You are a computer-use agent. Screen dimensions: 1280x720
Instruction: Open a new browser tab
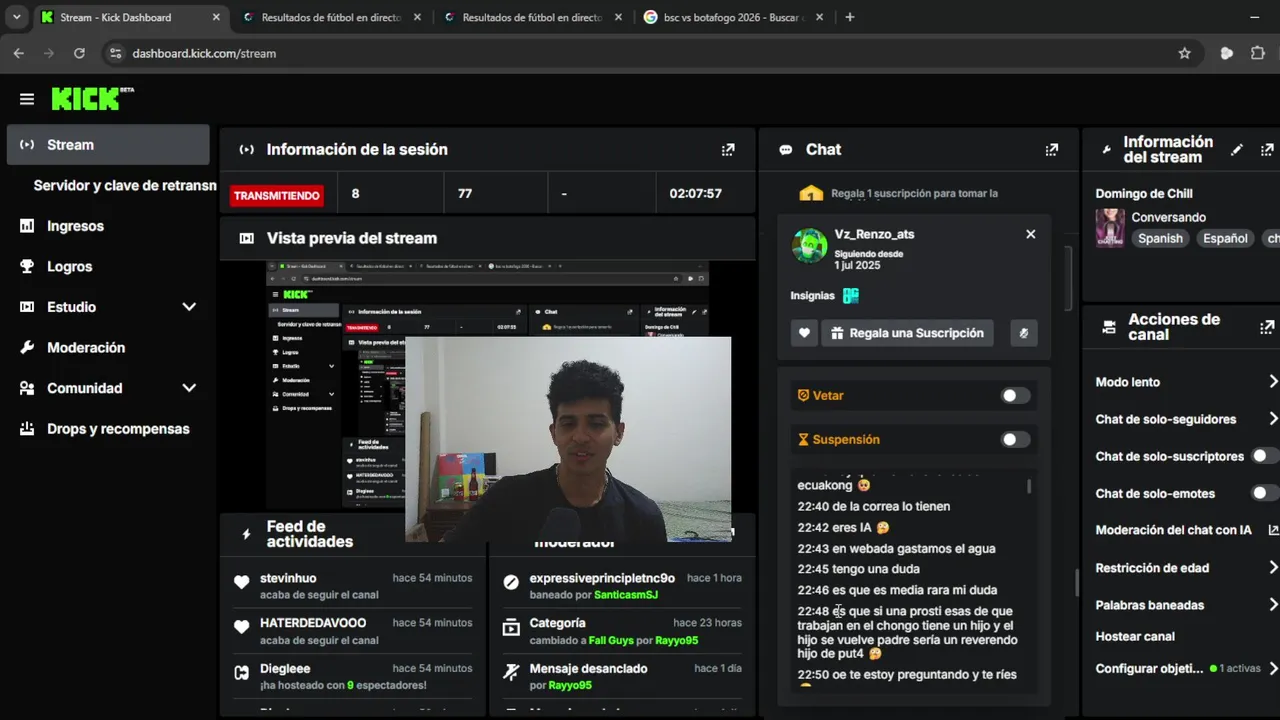click(850, 17)
